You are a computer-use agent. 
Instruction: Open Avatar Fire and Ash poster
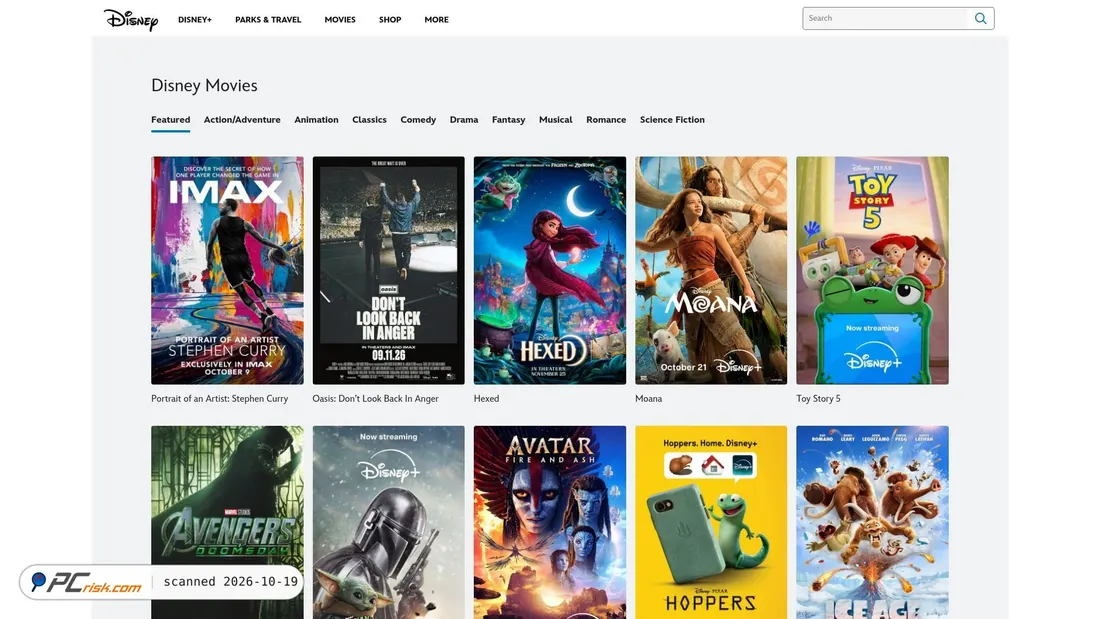[550, 522]
